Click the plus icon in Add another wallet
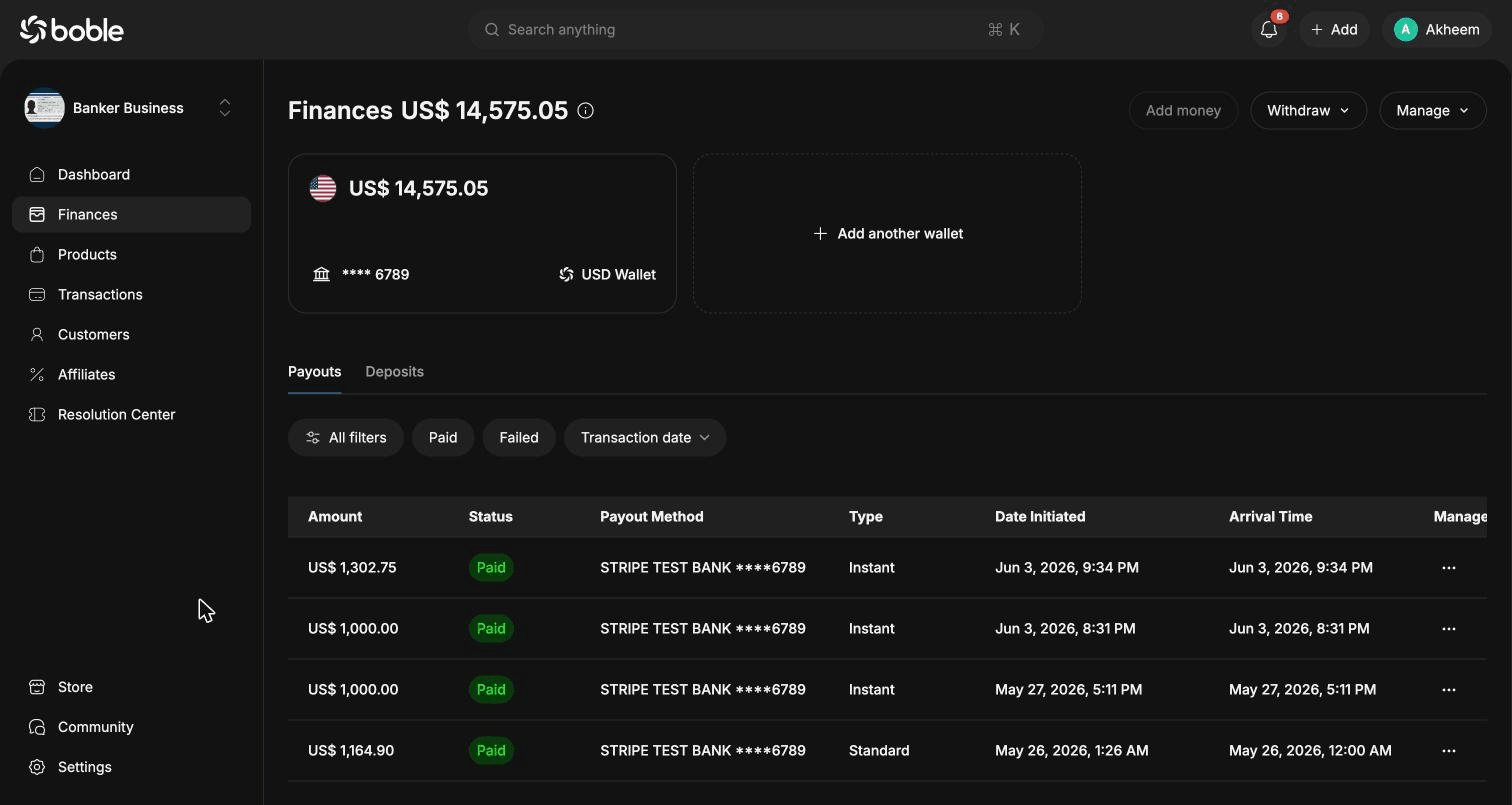Viewport: 1512px width, 805px height. (x=820, y=233)
